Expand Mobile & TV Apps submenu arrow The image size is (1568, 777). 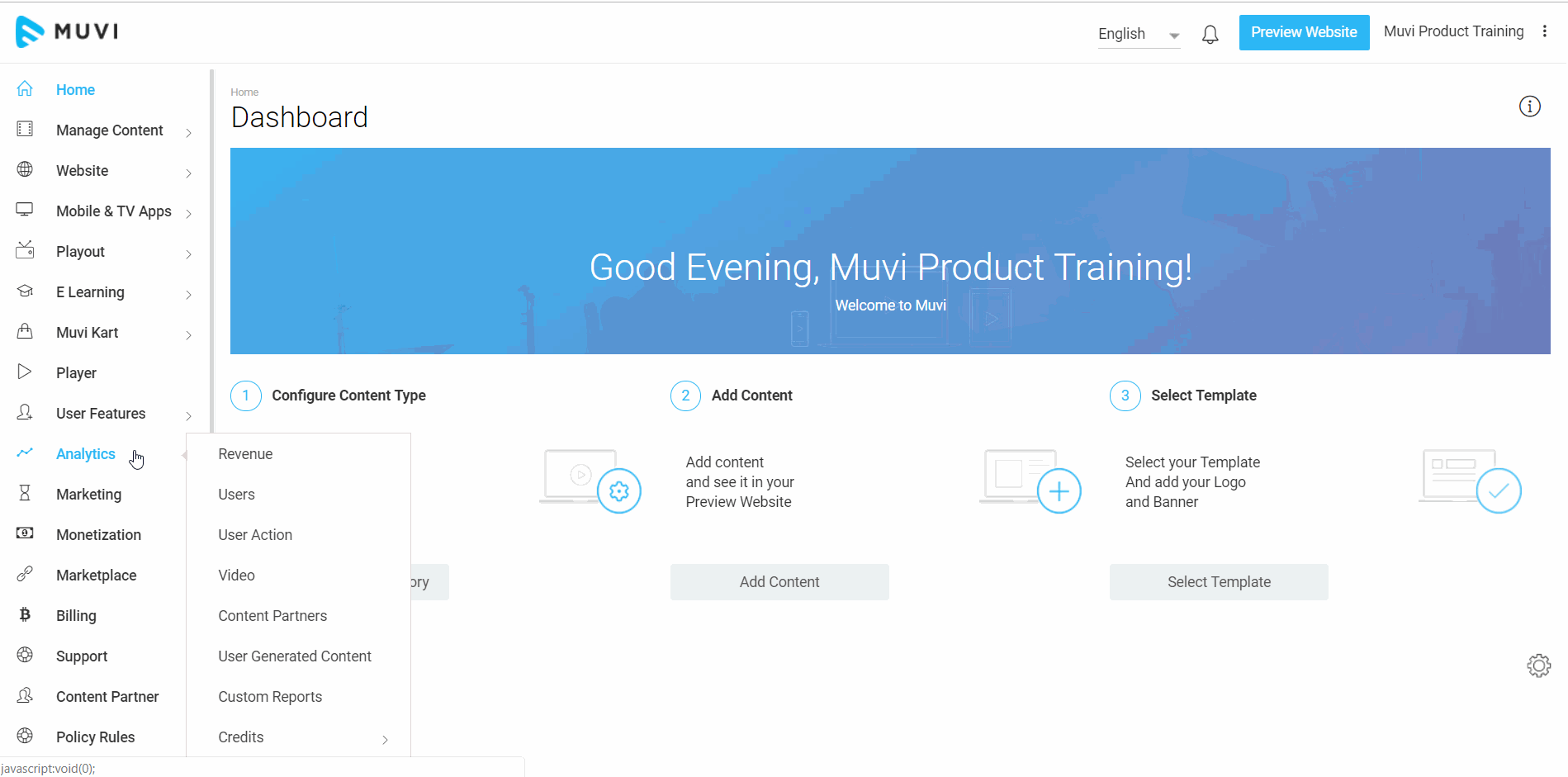point(188,214)
